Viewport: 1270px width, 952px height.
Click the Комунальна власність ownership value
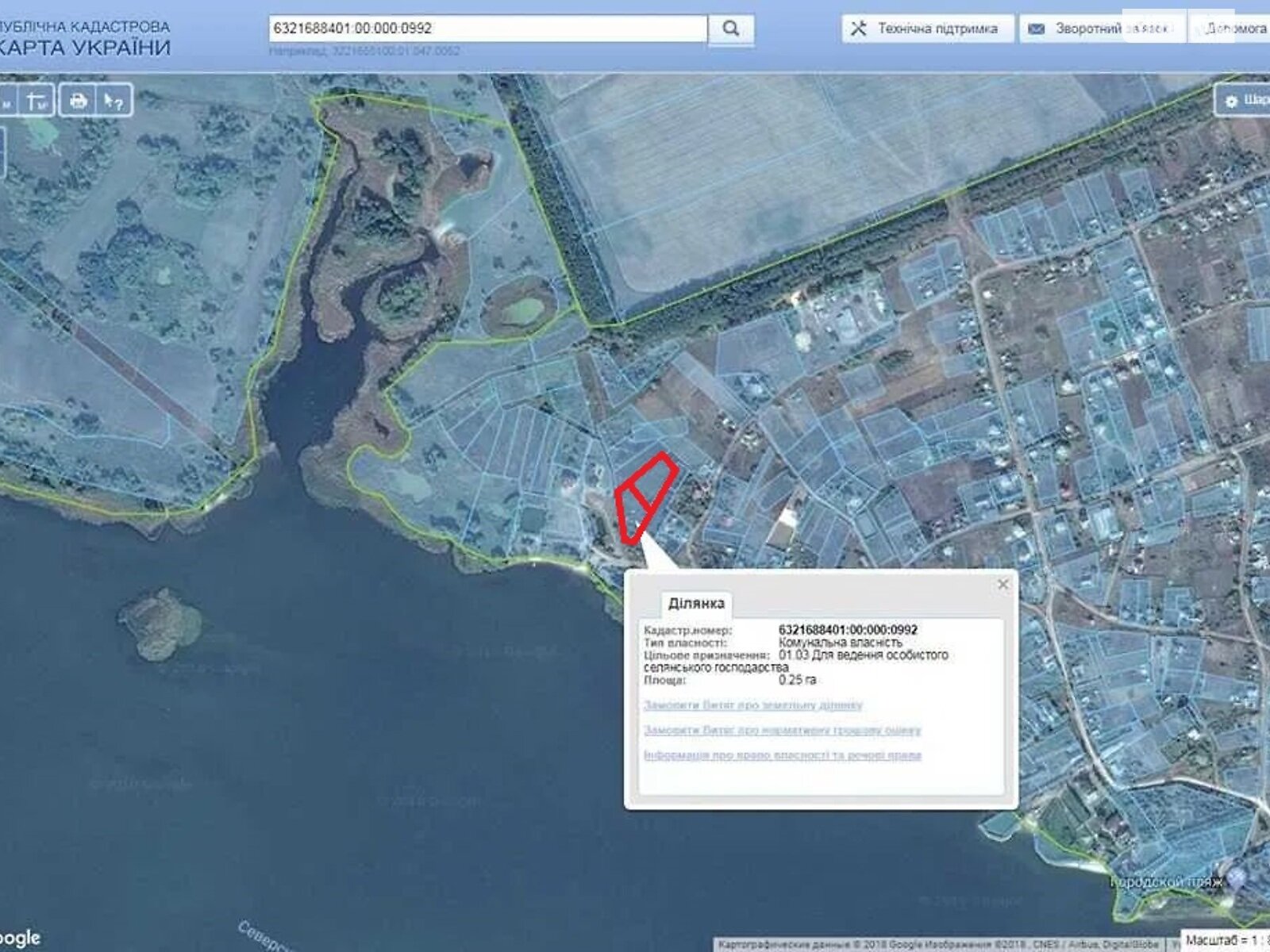coord(840,643)
